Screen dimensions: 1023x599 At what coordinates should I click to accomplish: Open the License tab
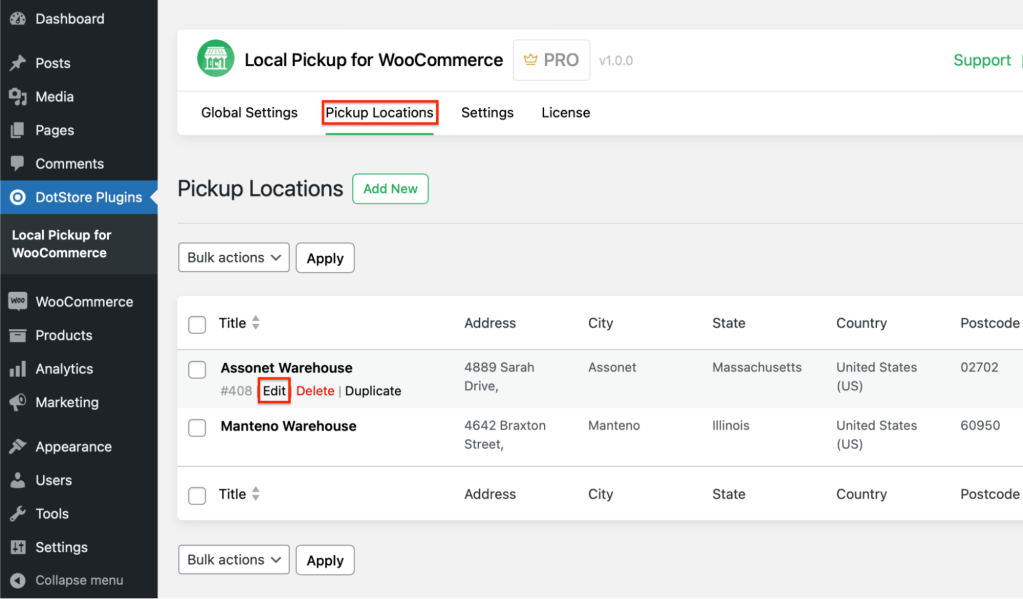coord(566,112)
